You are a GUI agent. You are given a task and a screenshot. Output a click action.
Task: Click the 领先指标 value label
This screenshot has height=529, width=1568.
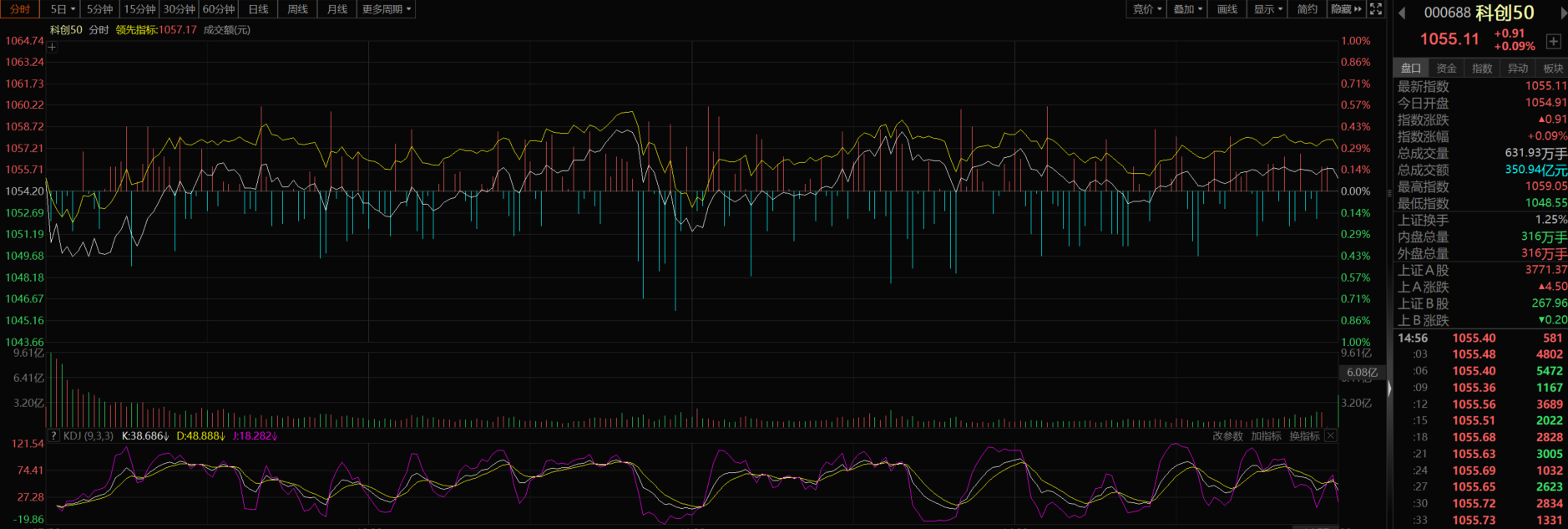156,30
